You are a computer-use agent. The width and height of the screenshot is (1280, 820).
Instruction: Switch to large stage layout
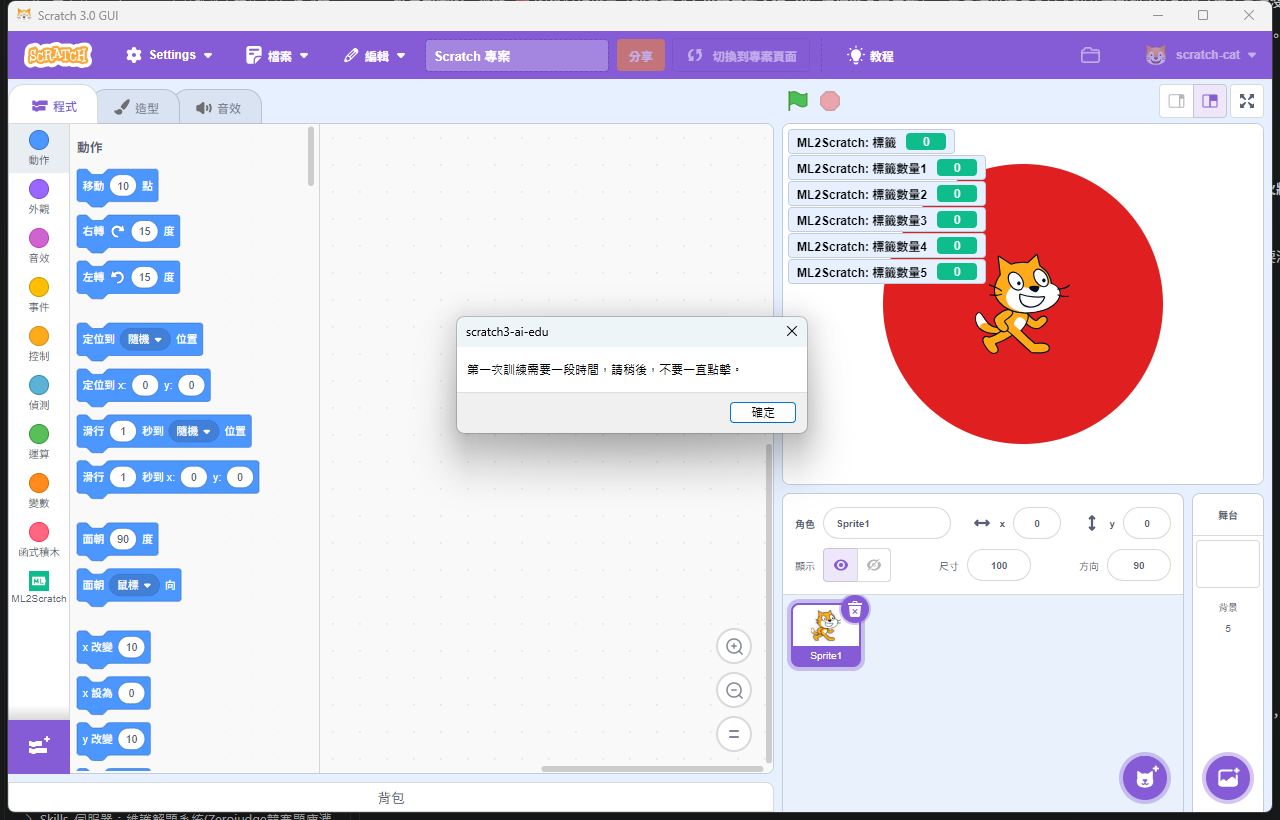coord(1210,101)
